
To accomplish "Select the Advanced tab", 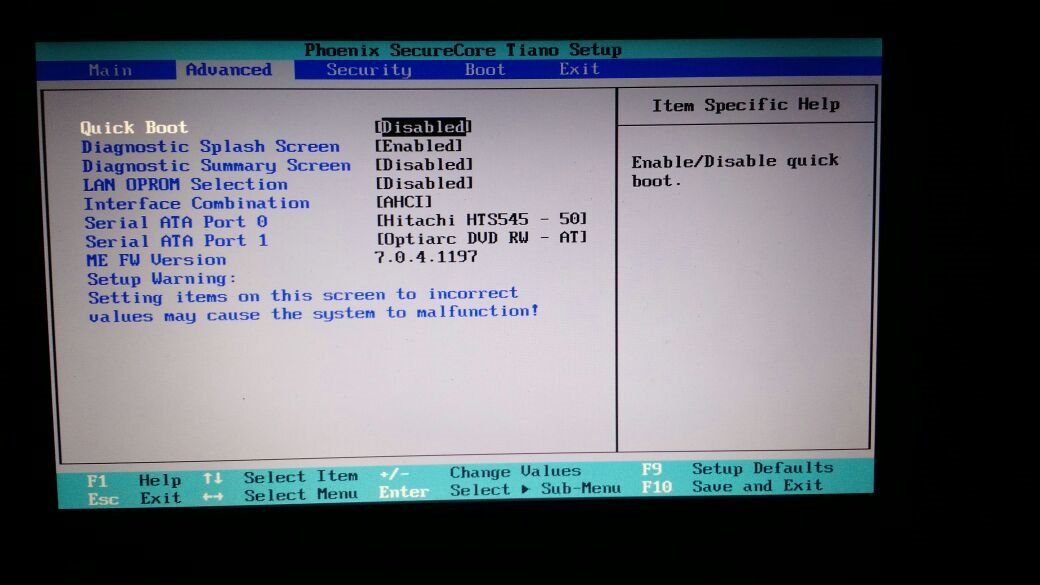I will 229,70.
